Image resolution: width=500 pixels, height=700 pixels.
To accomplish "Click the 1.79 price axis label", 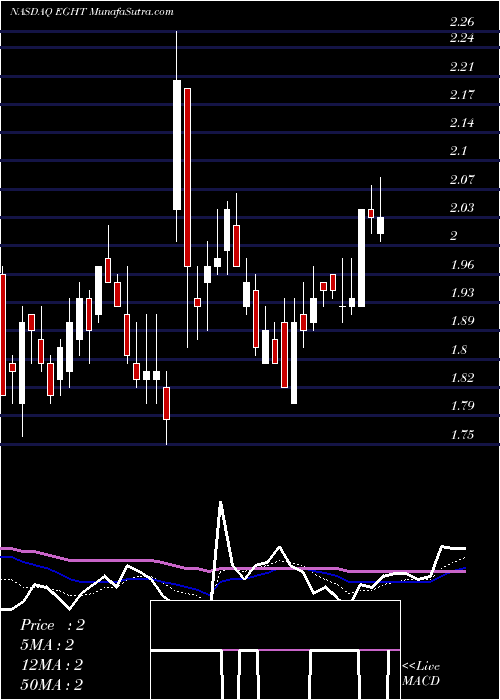I will 462,405.
